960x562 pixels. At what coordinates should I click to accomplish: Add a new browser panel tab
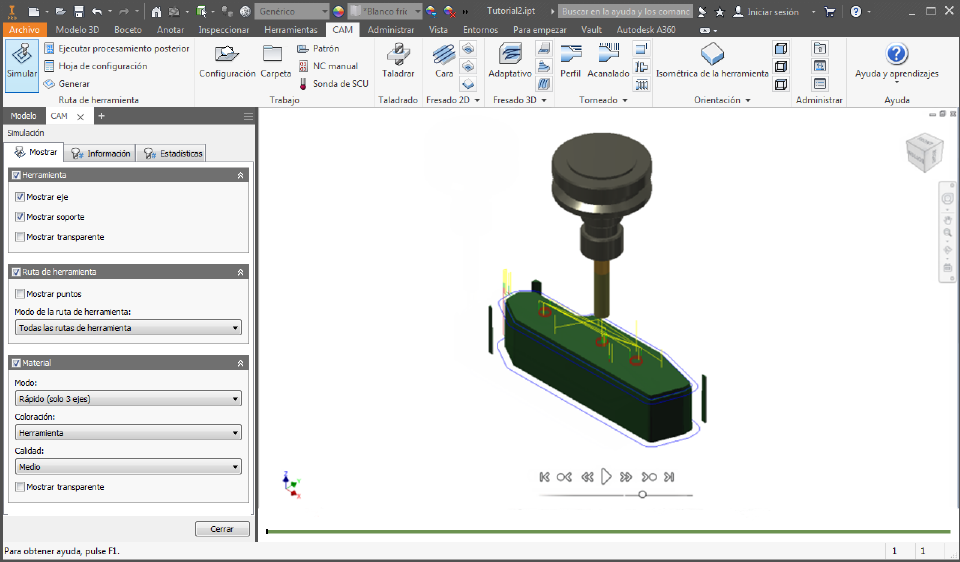click(102, 116)
